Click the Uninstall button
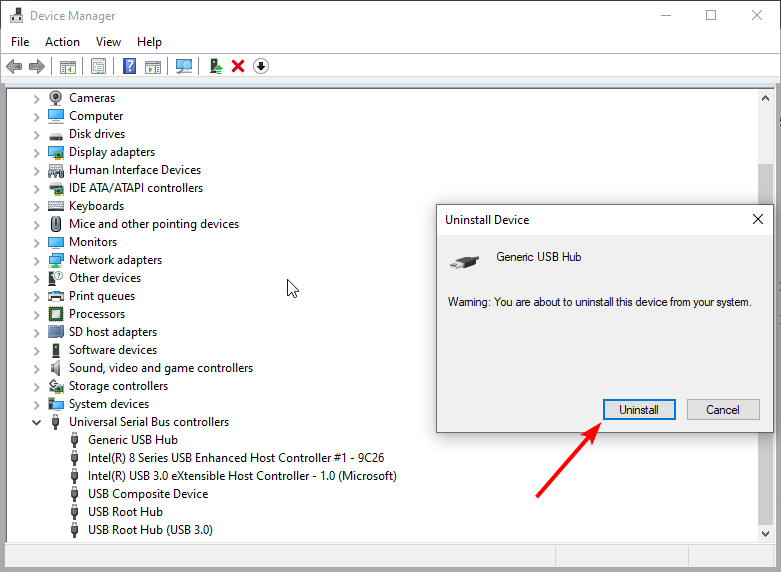 click(x=639, y=410)
